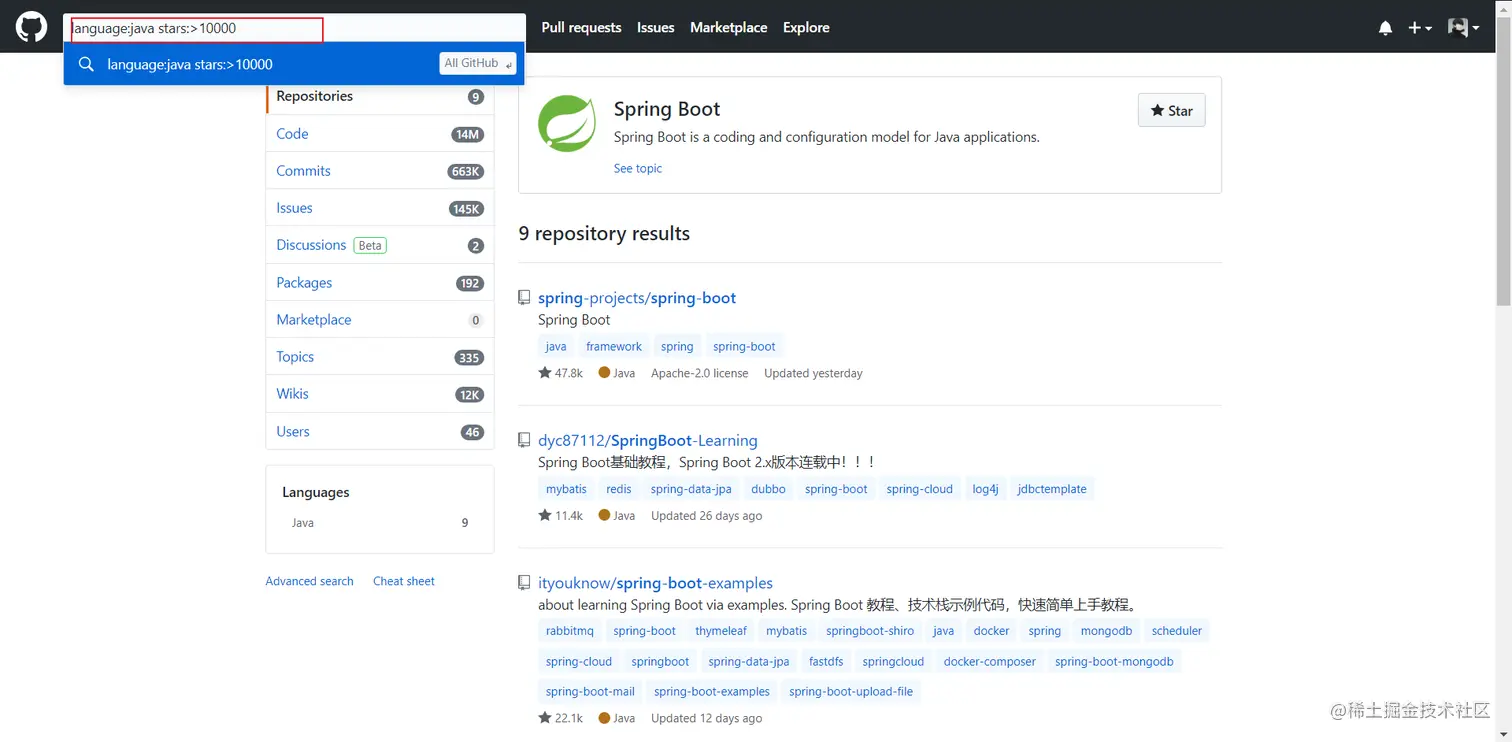This screenshot has height=742, width=1512.
Task: Click the springboot-shiro topic tag
Action: pos(870,631)
